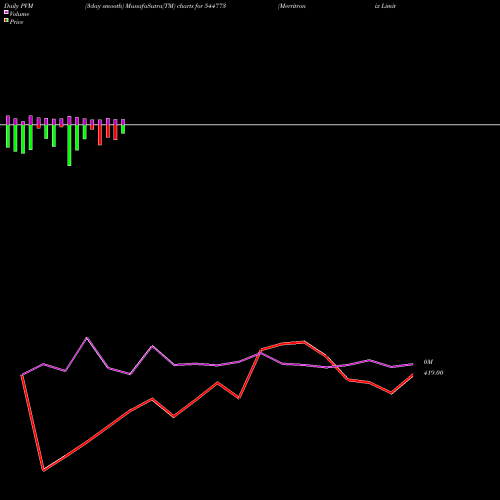This screenshot has height=500, width=500.
Task: Click the 419.00 price value label
Action: pyautogui.click(x=433, y=373)
